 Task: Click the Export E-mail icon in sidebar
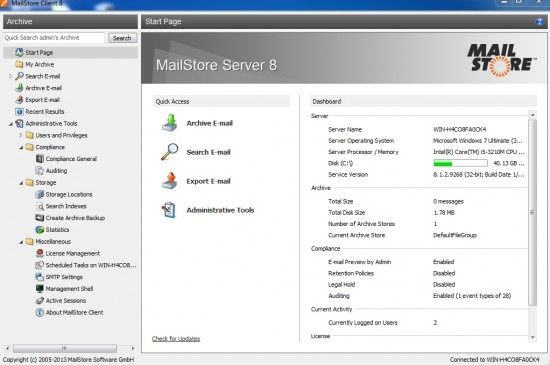(x=19, y=100)
